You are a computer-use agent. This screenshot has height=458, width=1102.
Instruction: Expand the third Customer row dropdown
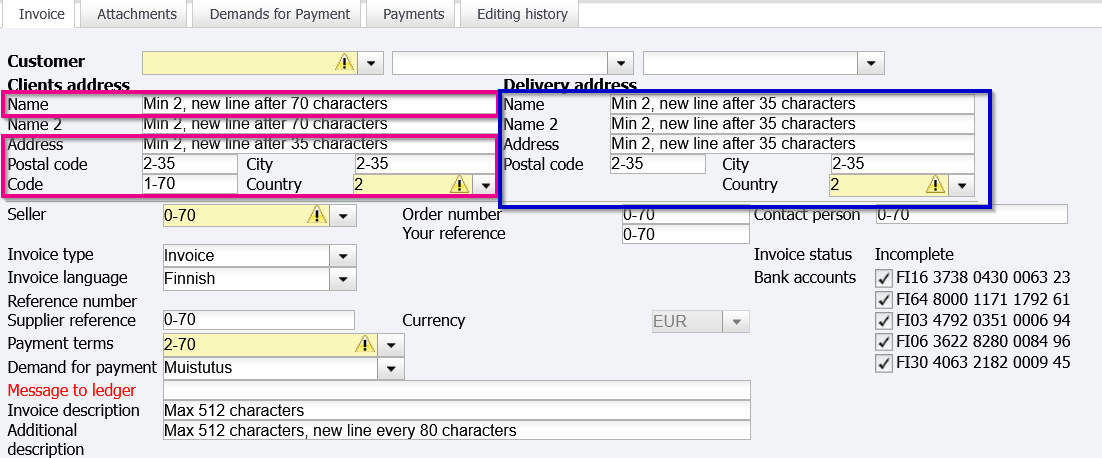click(871, 63)
